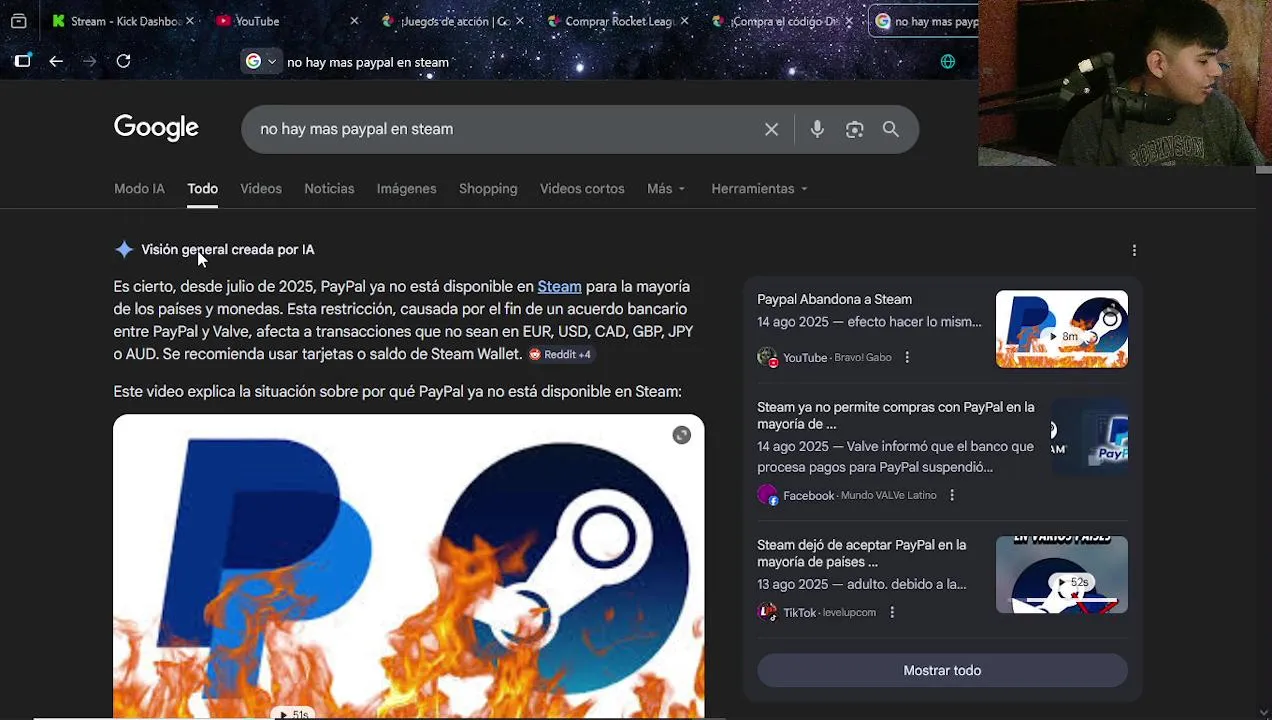
Task: Open the Imágenes results tab
Action: (x=406, y=188)
